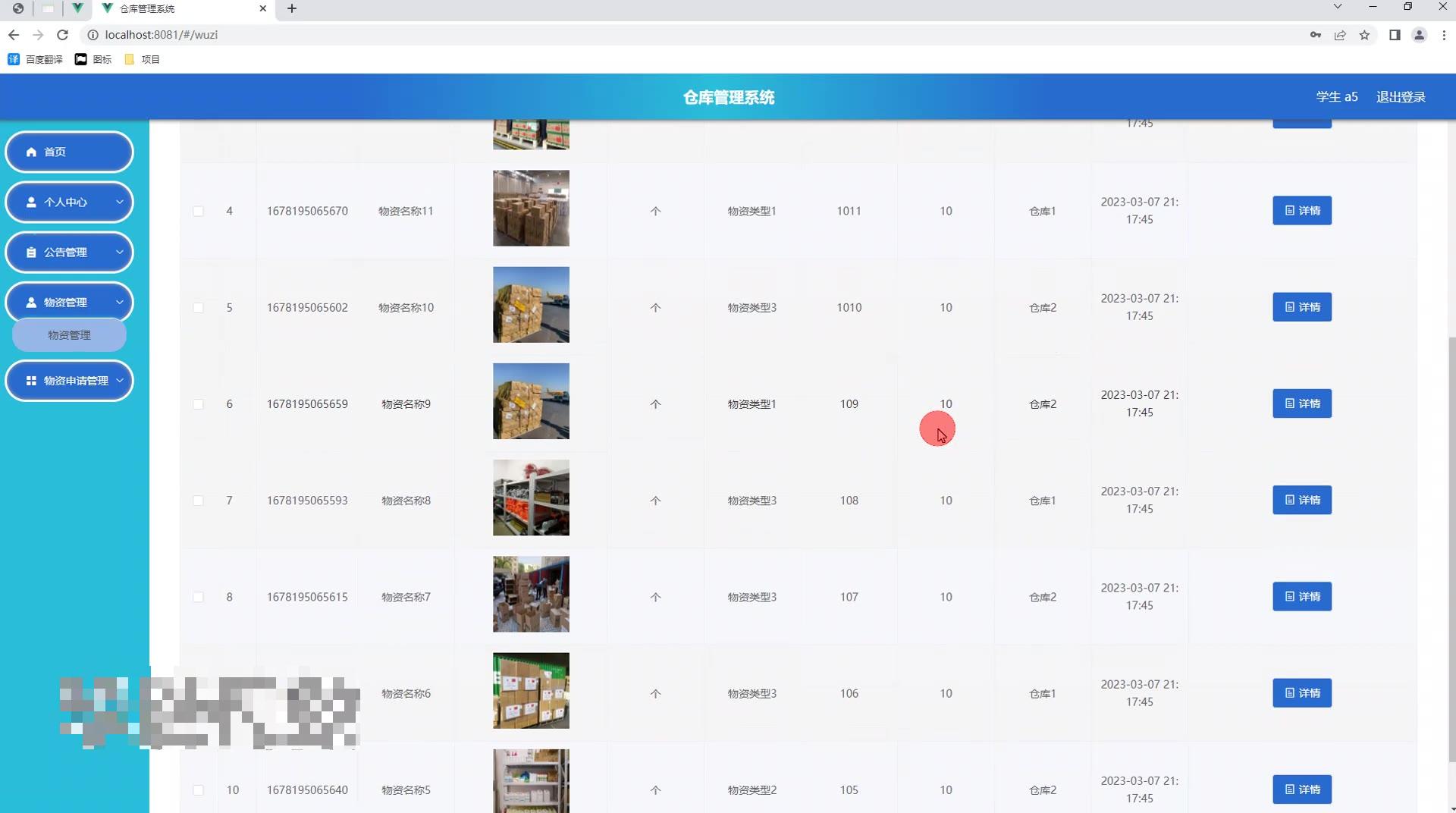This screenshot has height=813, width=1456.
Task: Open the Chrome three-dot menu
Action: 1444,35
